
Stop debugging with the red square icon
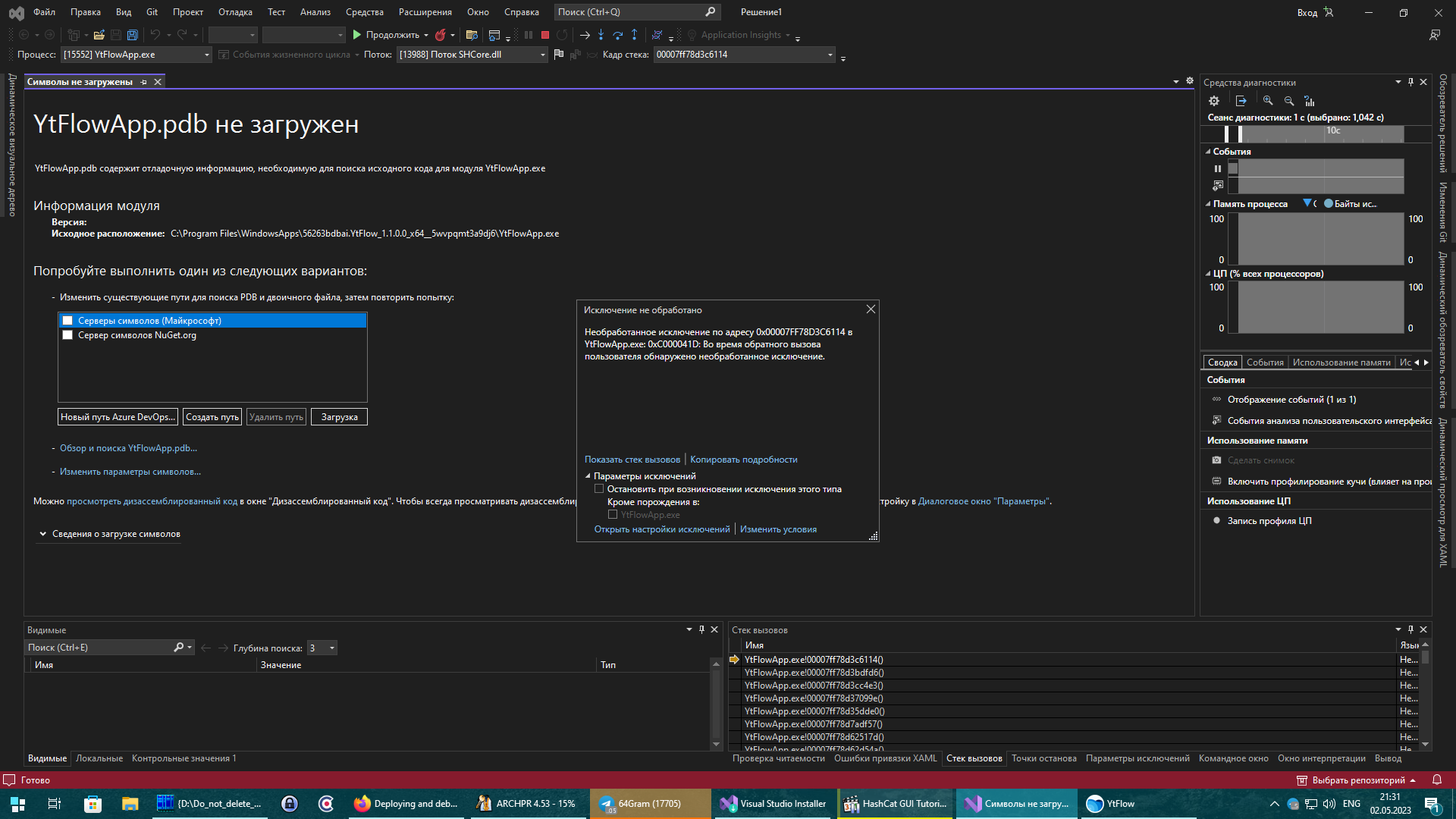click(x=544, y=35)
